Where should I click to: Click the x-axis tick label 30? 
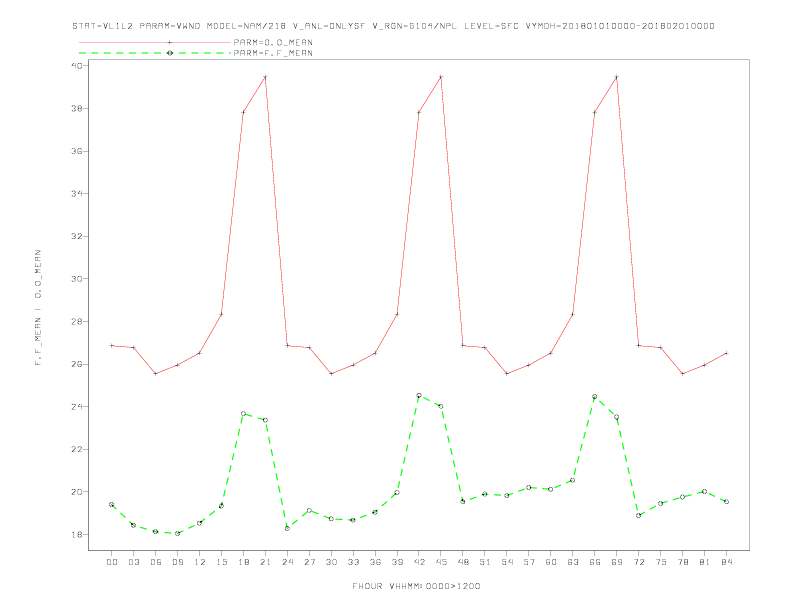point(331,562)
